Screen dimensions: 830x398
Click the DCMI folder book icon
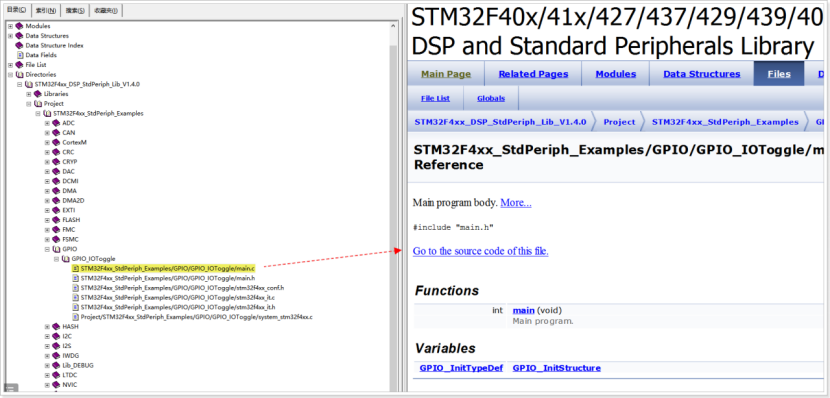[56, 181]
